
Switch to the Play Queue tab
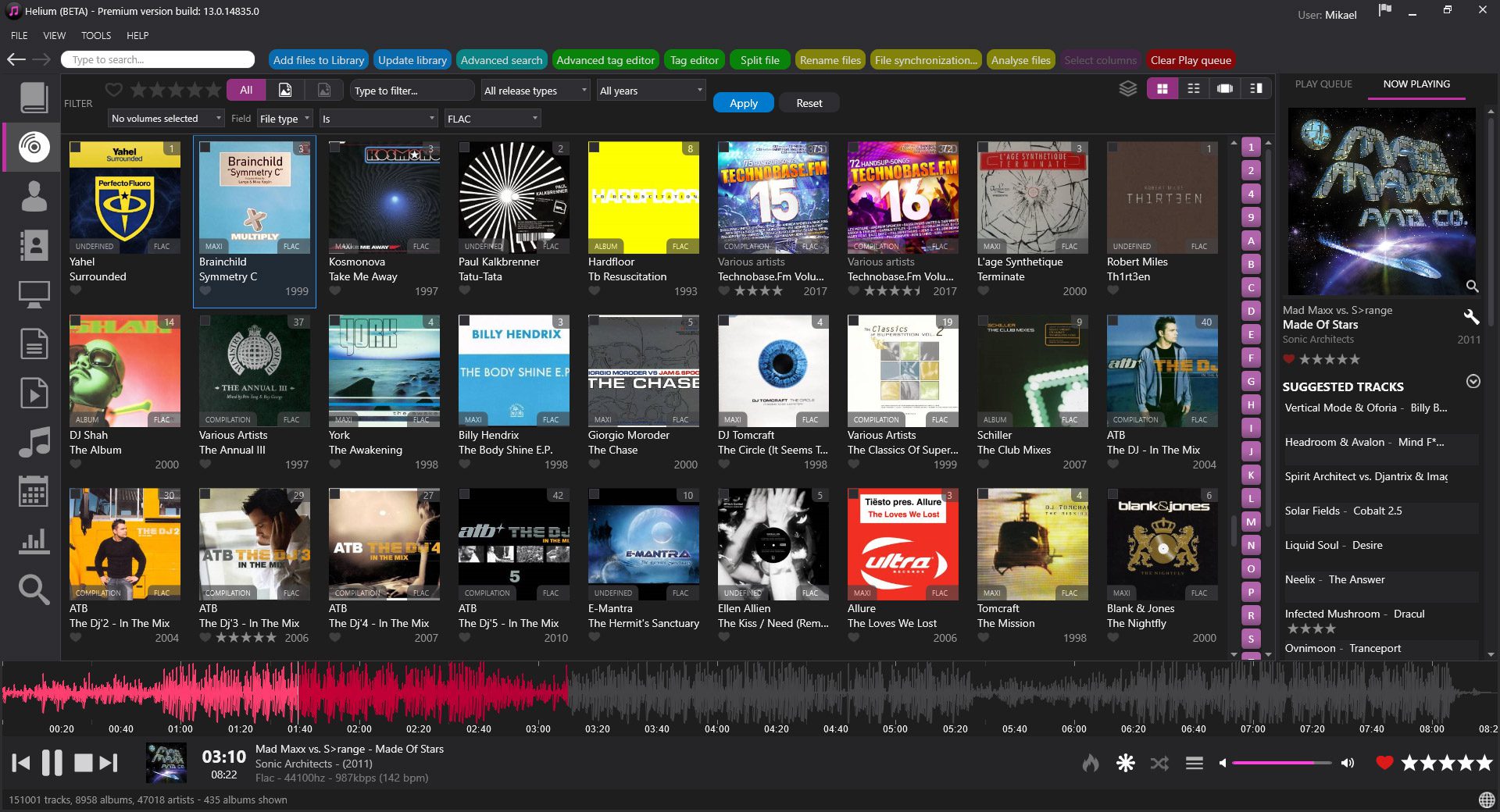click(1323, 84)
